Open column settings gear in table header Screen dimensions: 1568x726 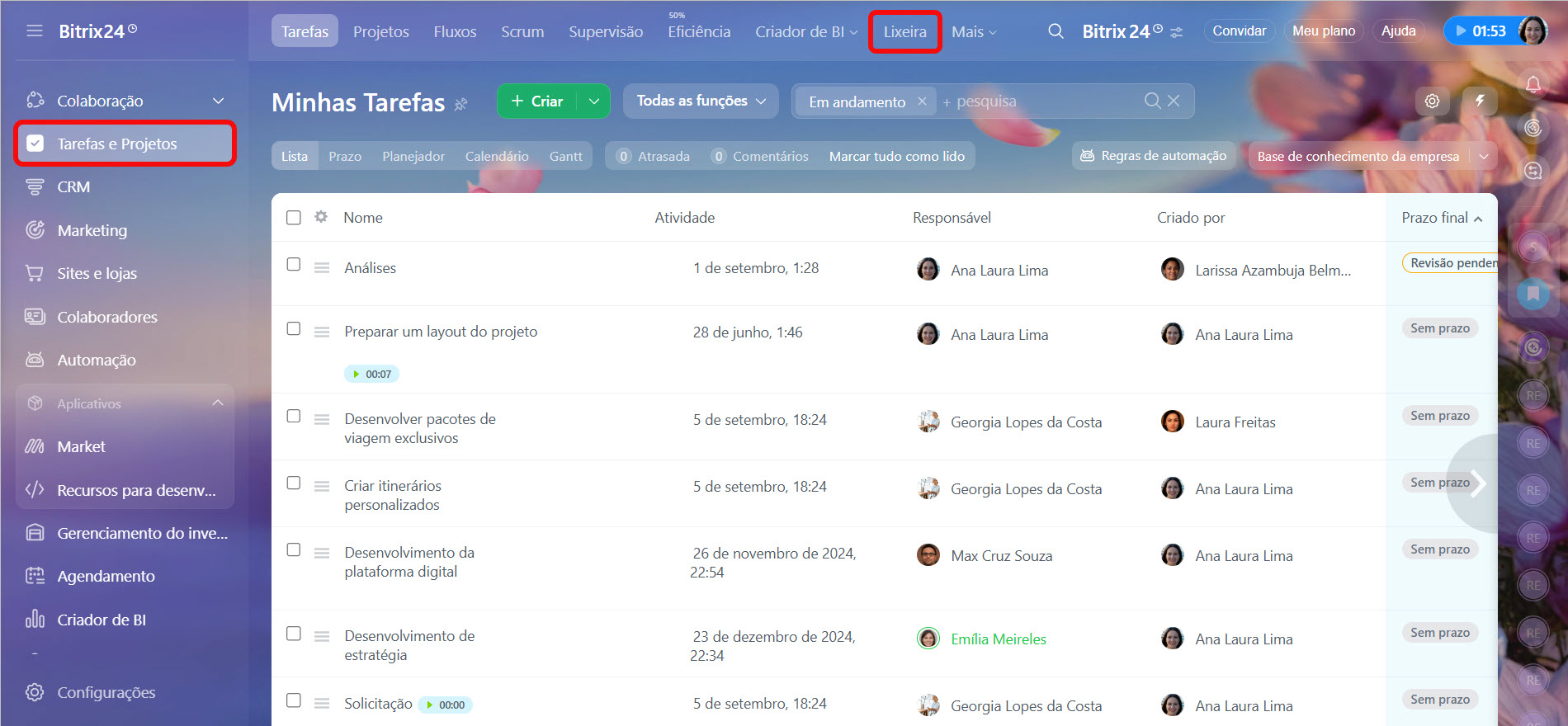[321, 217]
